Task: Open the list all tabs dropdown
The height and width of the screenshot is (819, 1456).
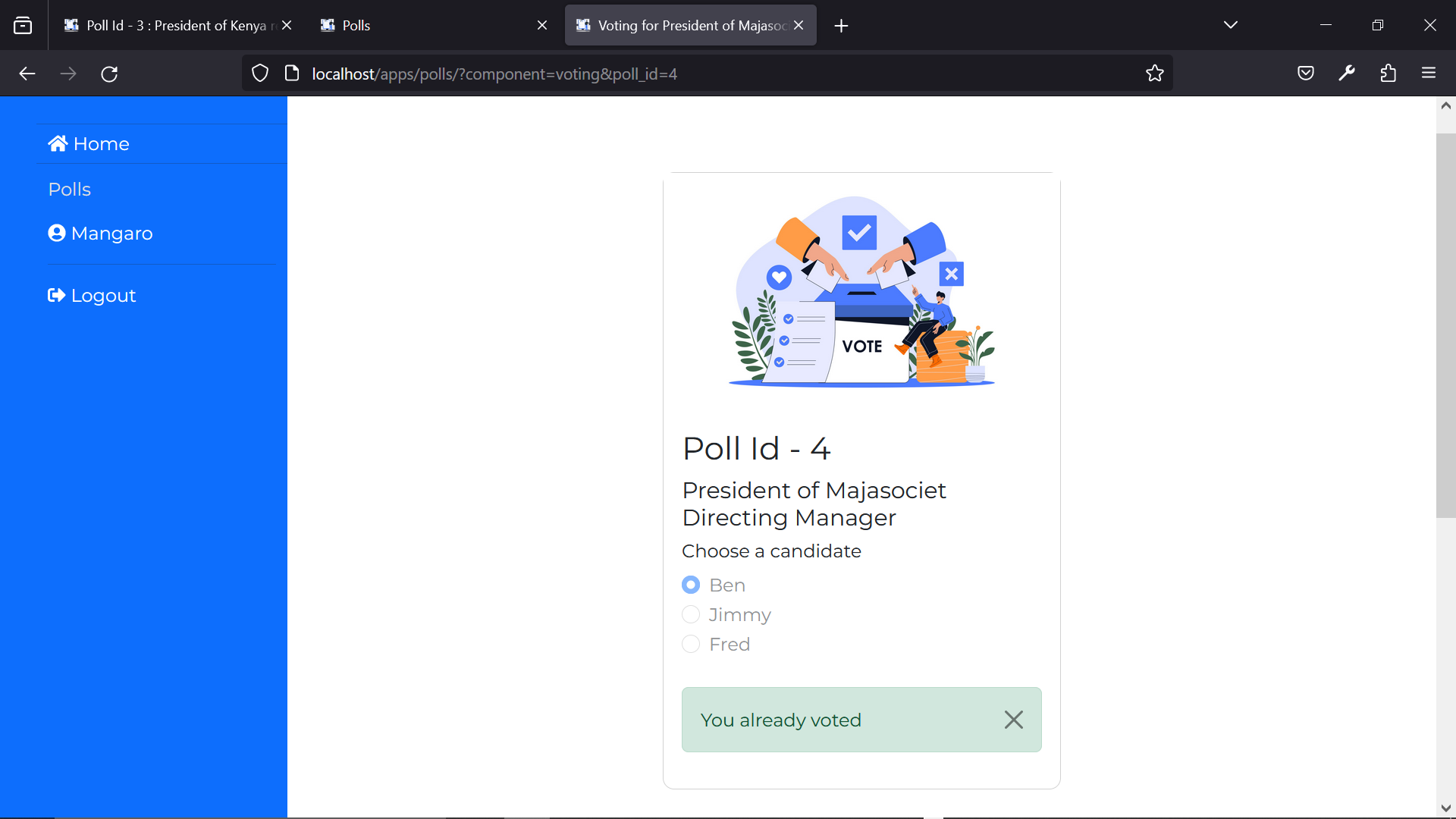Action: (x=1230, y=24)
